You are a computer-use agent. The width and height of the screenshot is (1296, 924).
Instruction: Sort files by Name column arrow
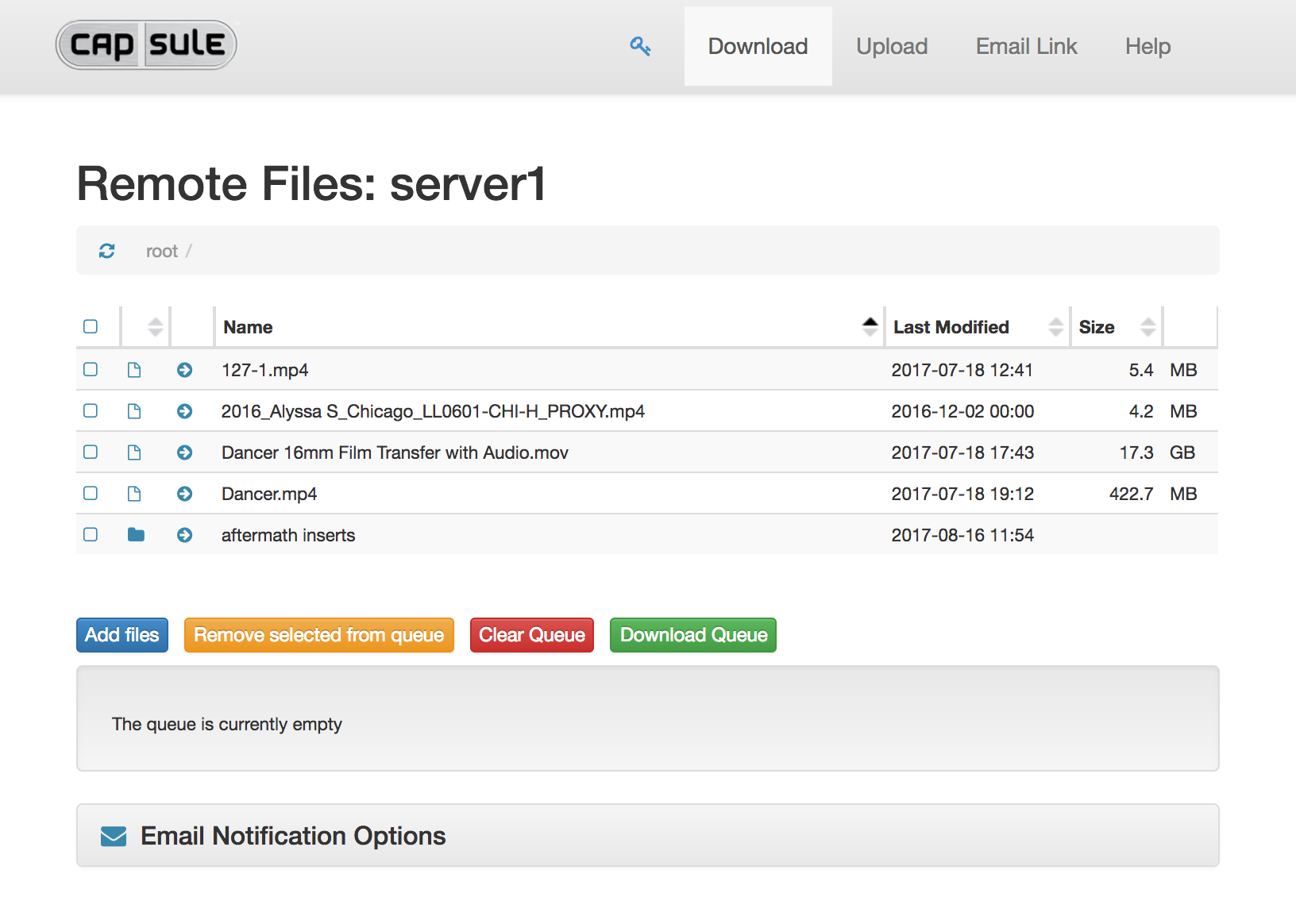(870, 326)
